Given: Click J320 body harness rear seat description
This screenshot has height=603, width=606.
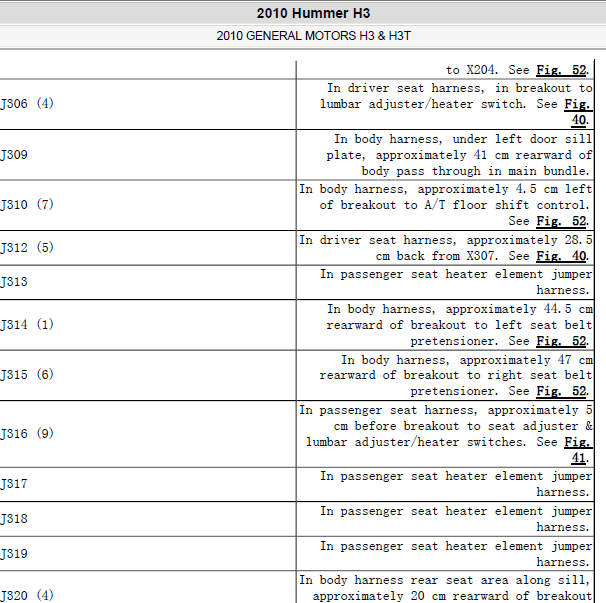Looking at the screenshot, I should (446, 588).
